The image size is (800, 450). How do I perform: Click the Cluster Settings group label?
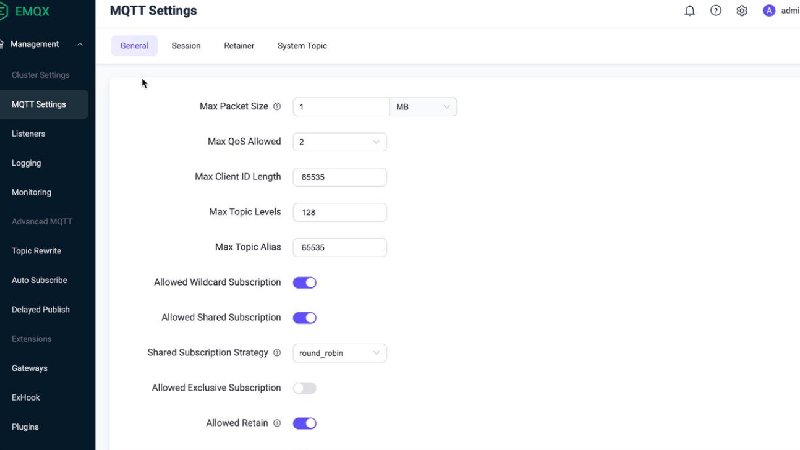click(x=40, y=75)
